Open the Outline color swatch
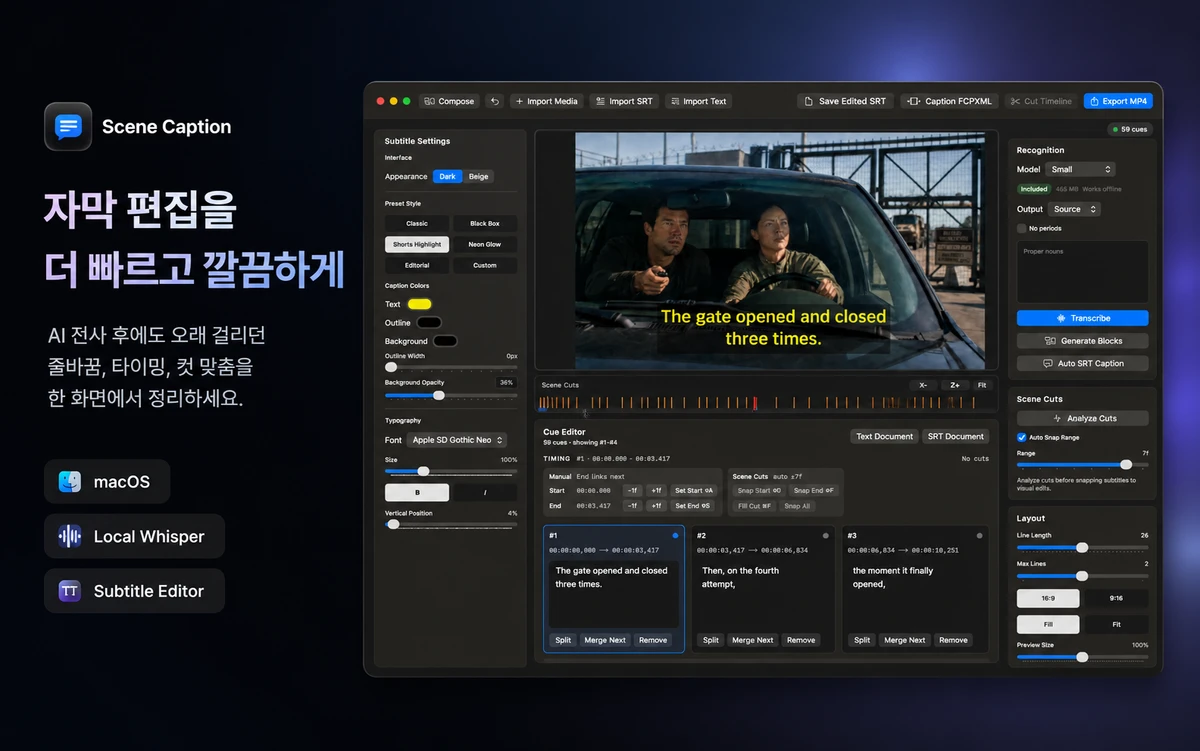Viewport: 1200px width, 751px height. 429,322
